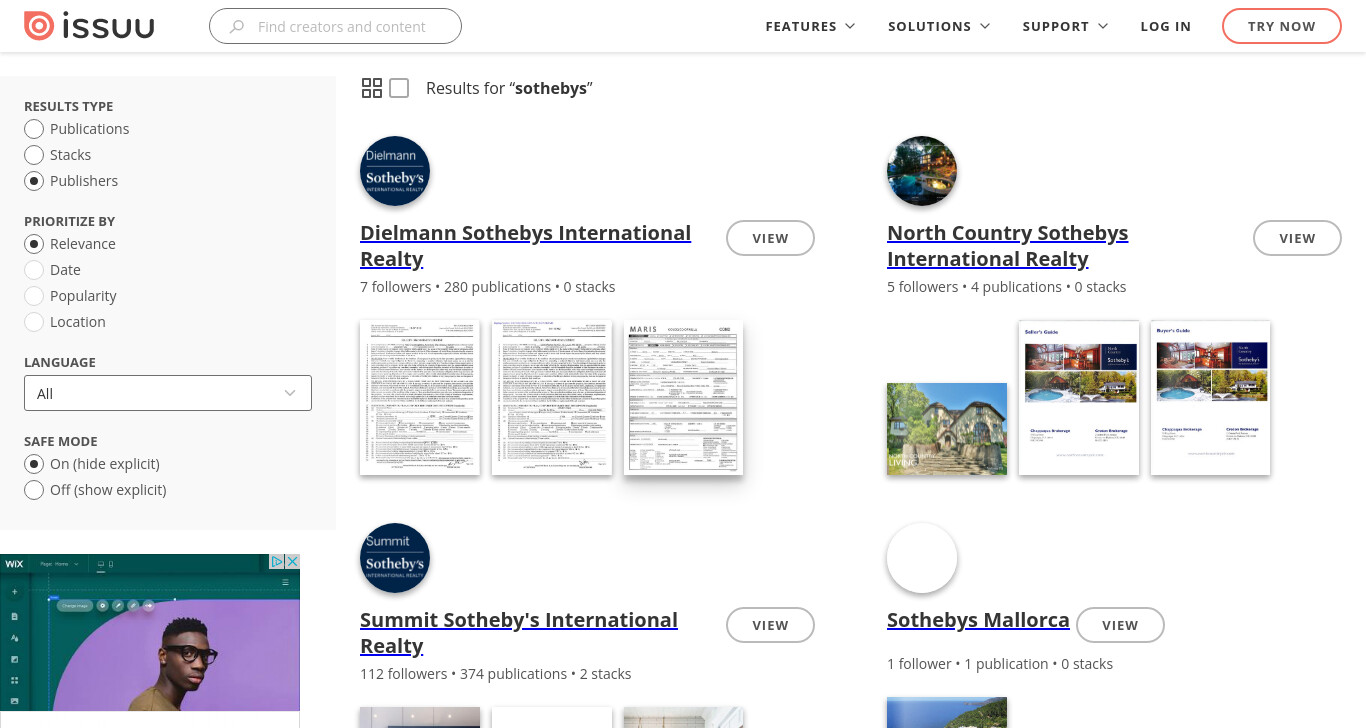Image resolution: width=1366 pixels, height=728 pixels.
Task: Click the search magnifier icon
Action: (237, 27)
